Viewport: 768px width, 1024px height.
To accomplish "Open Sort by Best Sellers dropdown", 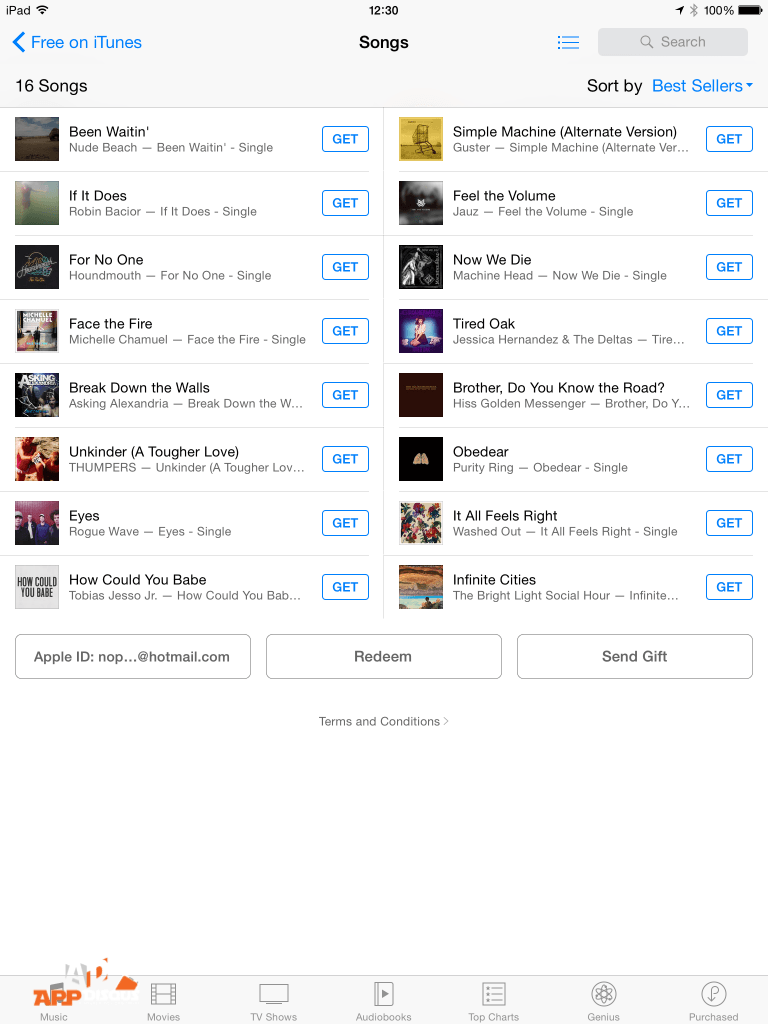I will click(702, 86).
